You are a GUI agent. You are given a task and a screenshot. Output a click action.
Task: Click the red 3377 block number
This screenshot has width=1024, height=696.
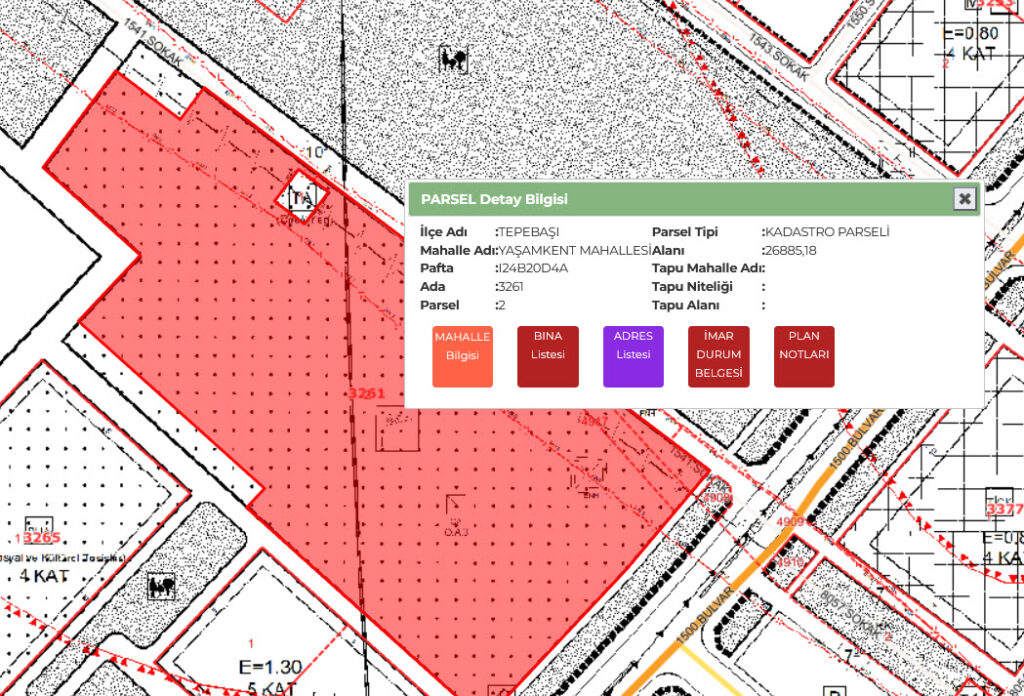1003,510
